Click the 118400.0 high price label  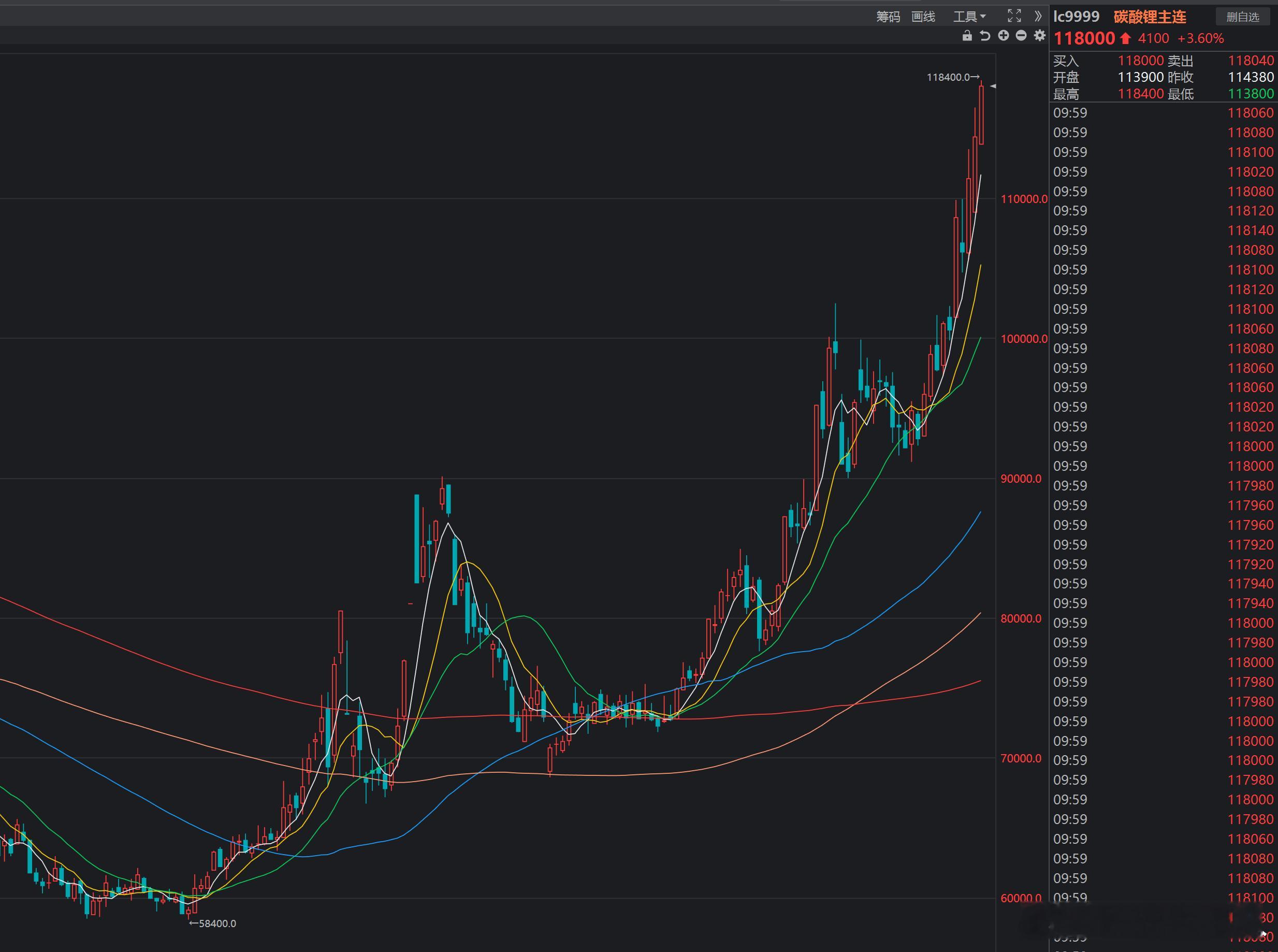pyautogui.click(x=948, y=77)
